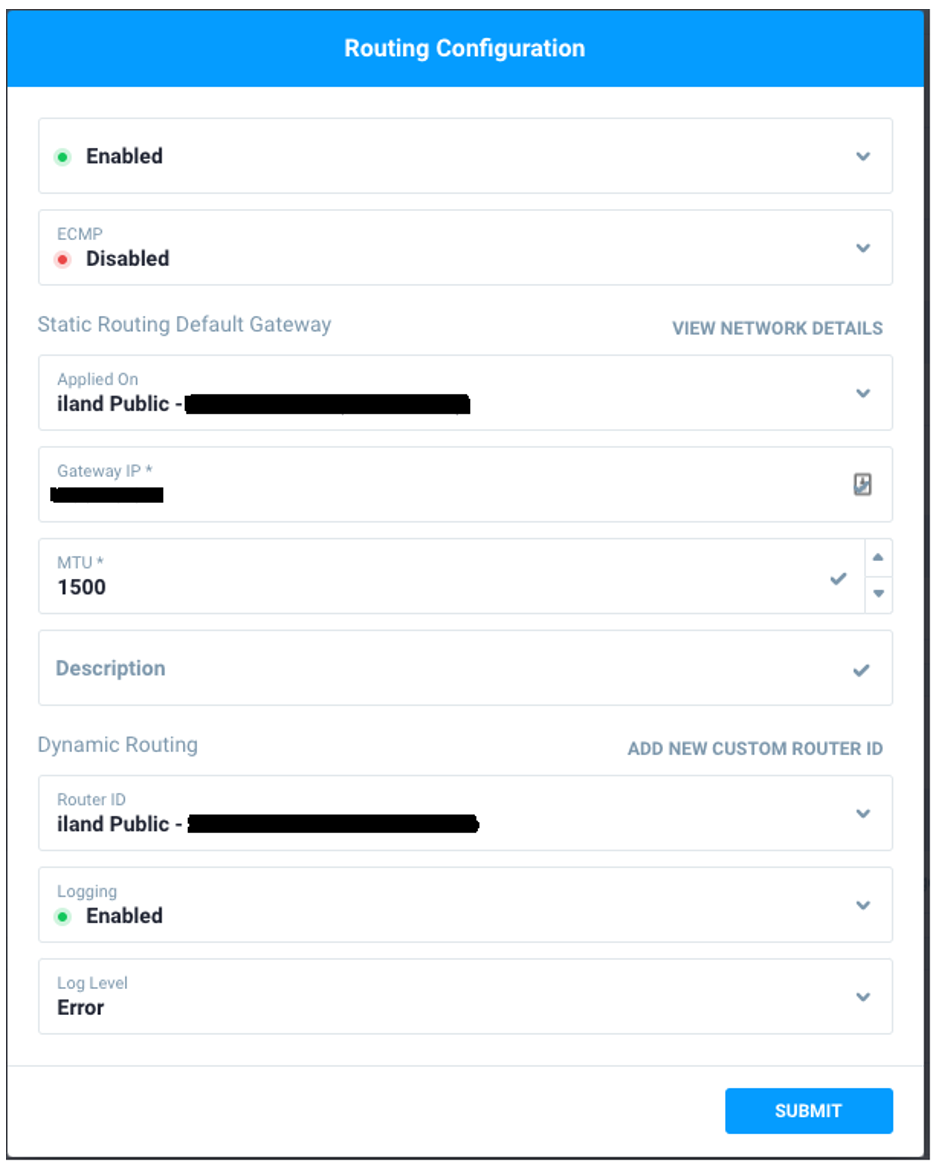
Task: Expand the Applied On network dropdown
Action: (863, 393)
